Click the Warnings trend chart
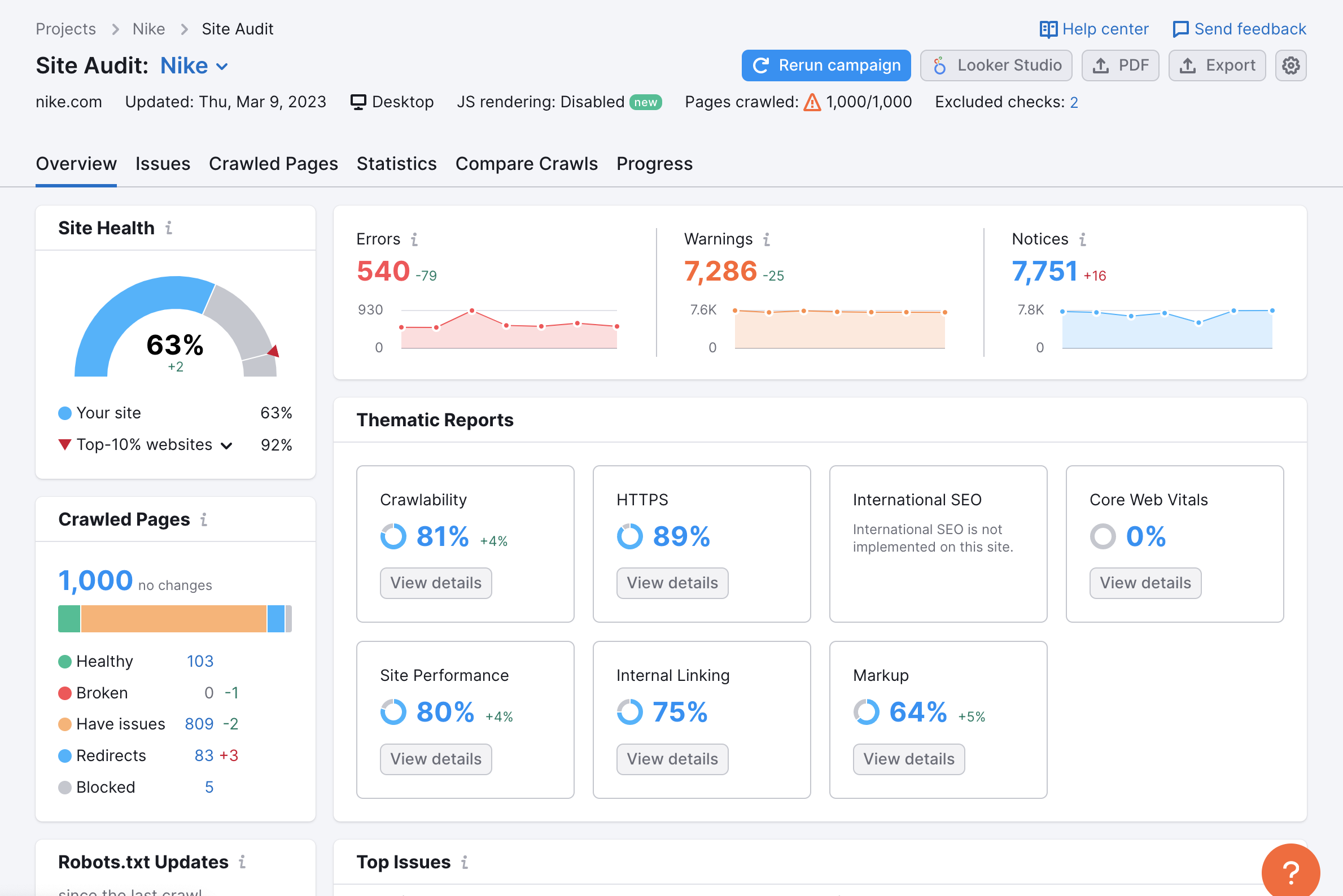 (x=840, y=329)
